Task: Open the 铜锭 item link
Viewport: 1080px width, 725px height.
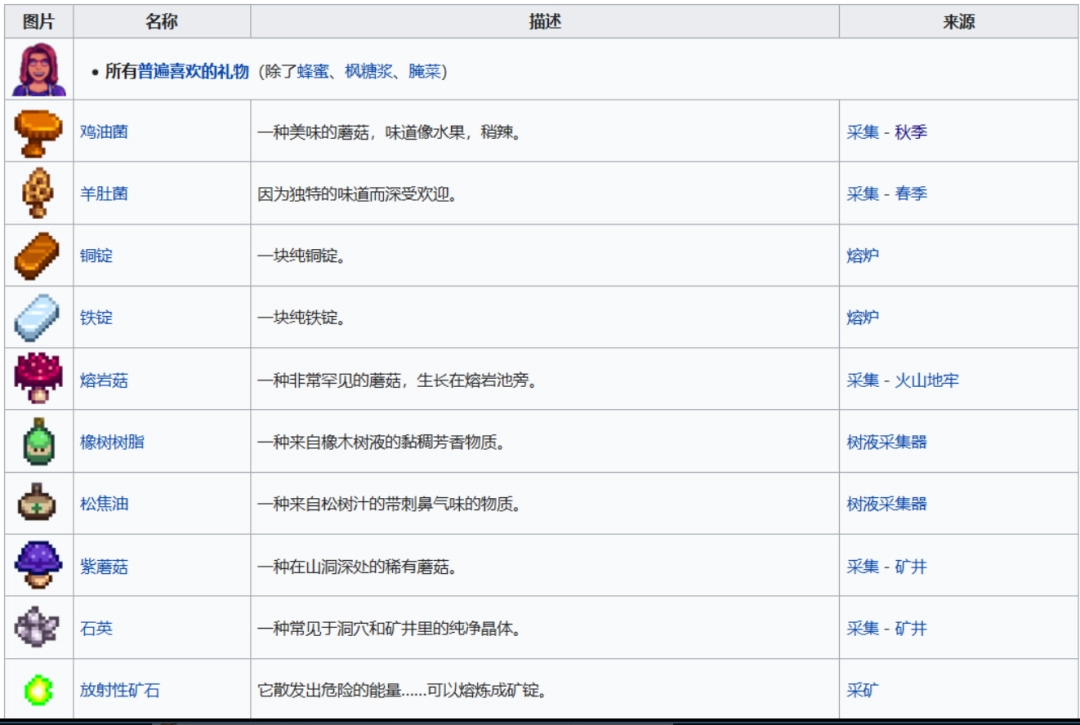Action: click(x=96, y=255)
